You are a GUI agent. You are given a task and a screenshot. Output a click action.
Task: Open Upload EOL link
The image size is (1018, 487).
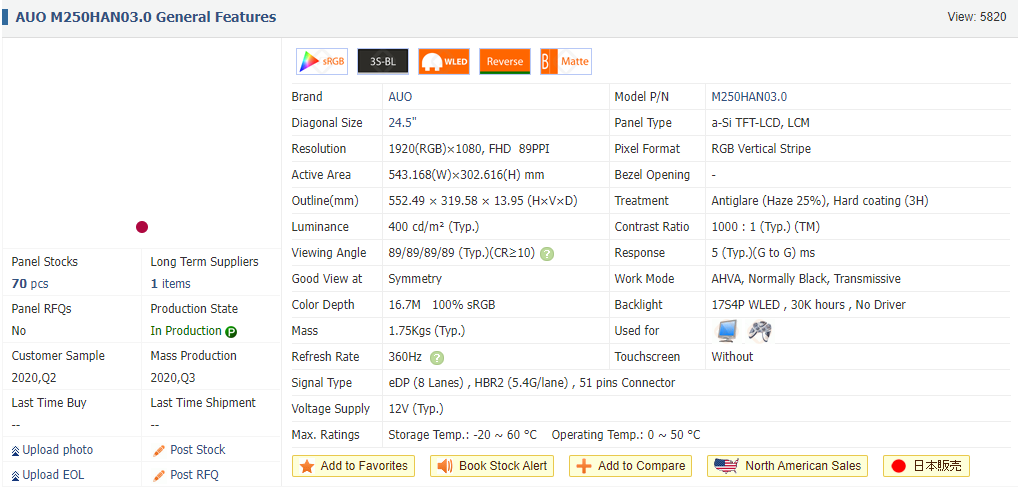tap(53, 475)
